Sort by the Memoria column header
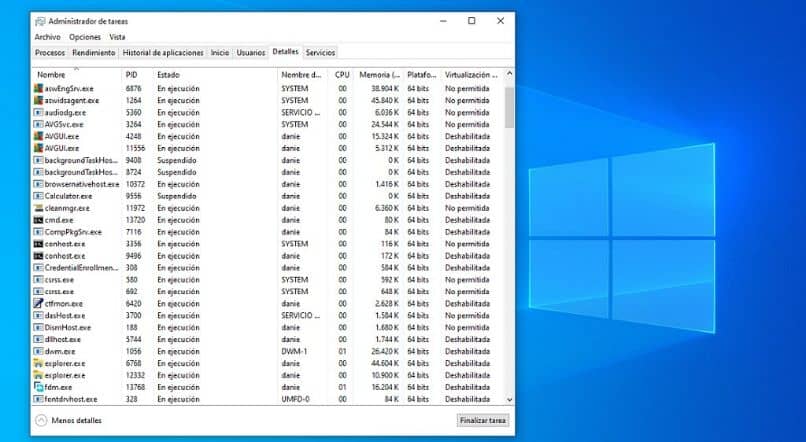Image resolution: width=806 pixels, height=442 pixels. (379, 75)
